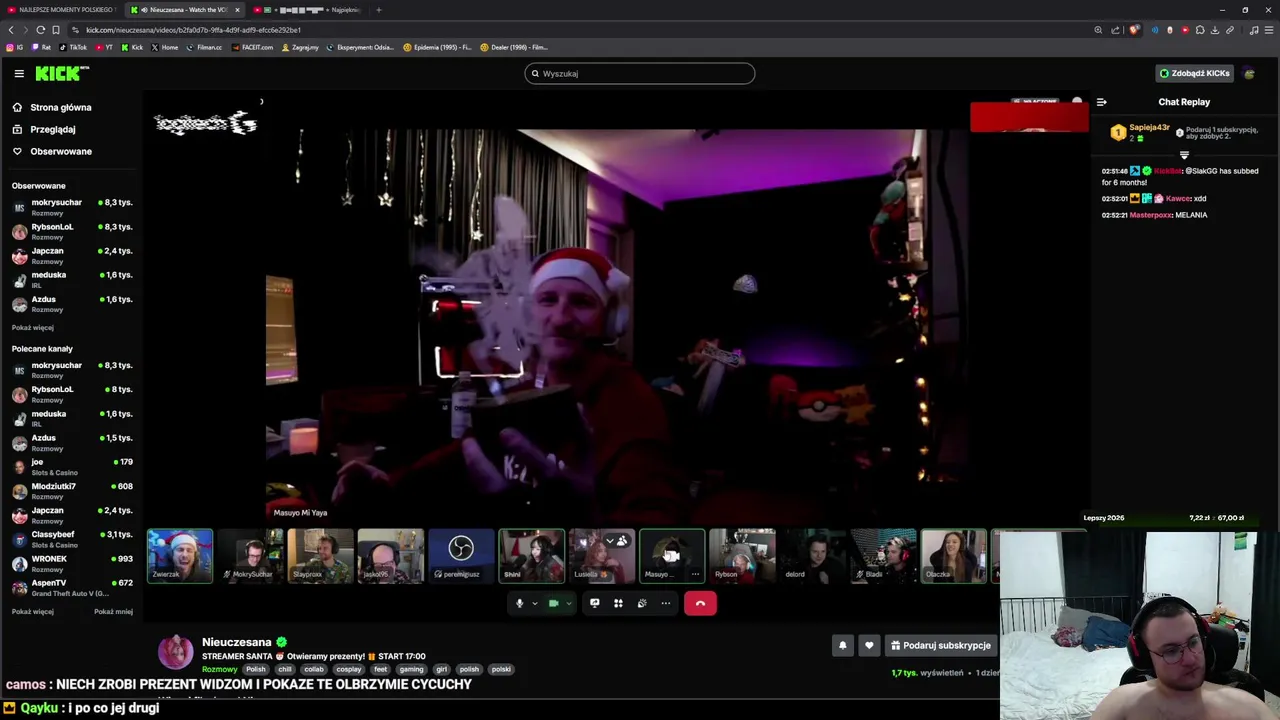Collapse the Chat Replay panel

(1101, 102)
